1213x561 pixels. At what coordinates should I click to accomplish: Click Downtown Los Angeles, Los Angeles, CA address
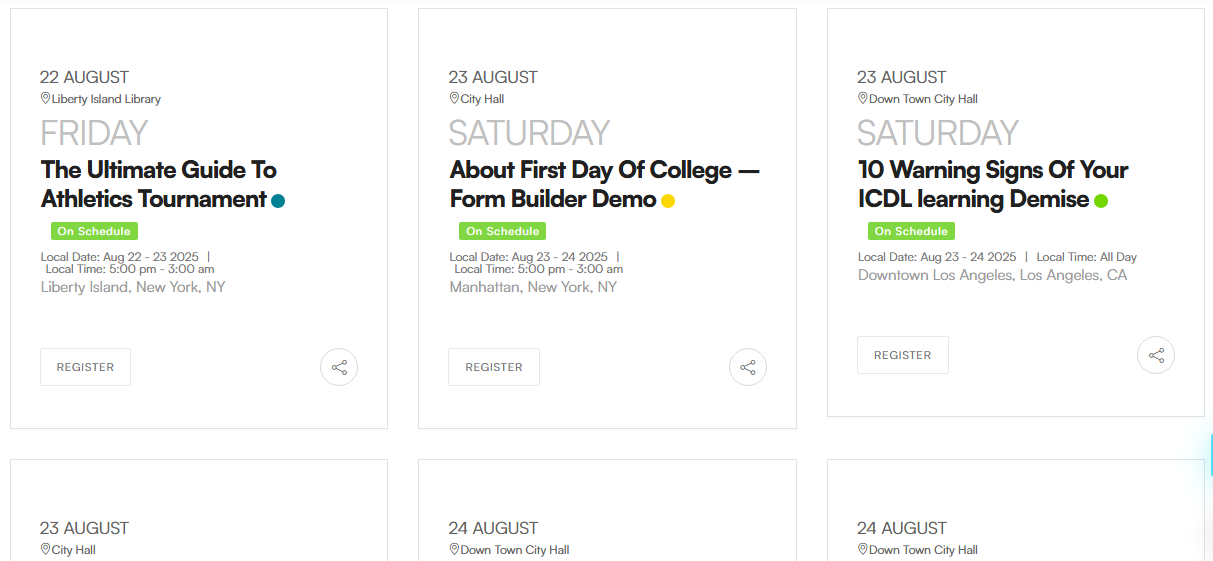click(992, 275)
